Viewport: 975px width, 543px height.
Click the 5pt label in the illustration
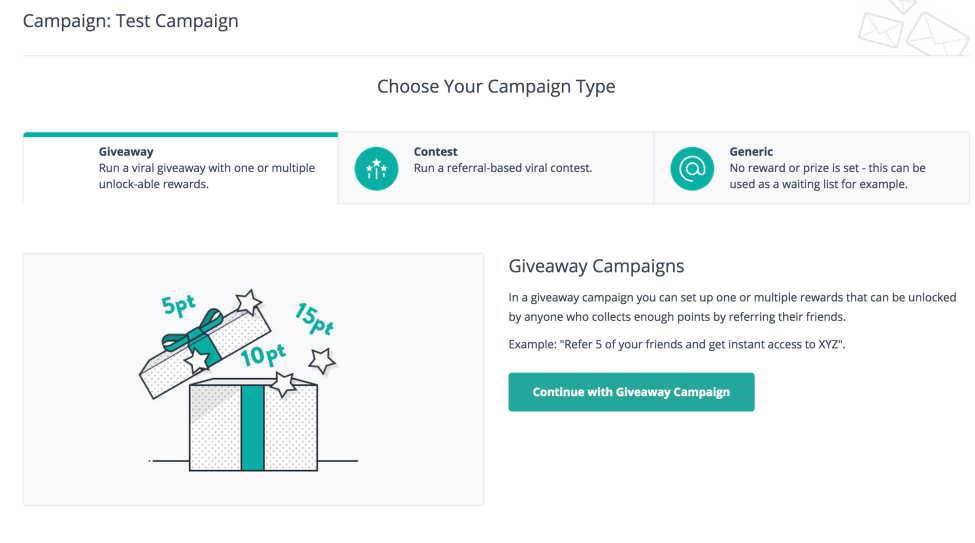point(178,305)
